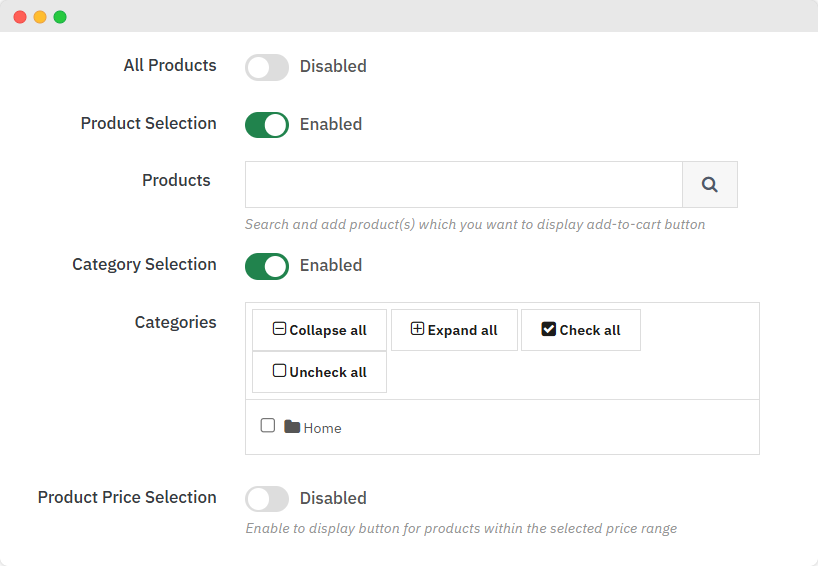Image resolution: width=818 pixels, height=566 pixels.
Task: Select the Home category tree item
Action: tap(323, 428)
